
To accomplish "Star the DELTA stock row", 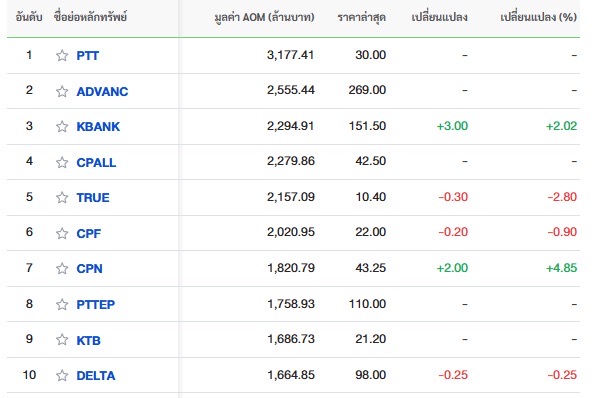I will (62, 375).
